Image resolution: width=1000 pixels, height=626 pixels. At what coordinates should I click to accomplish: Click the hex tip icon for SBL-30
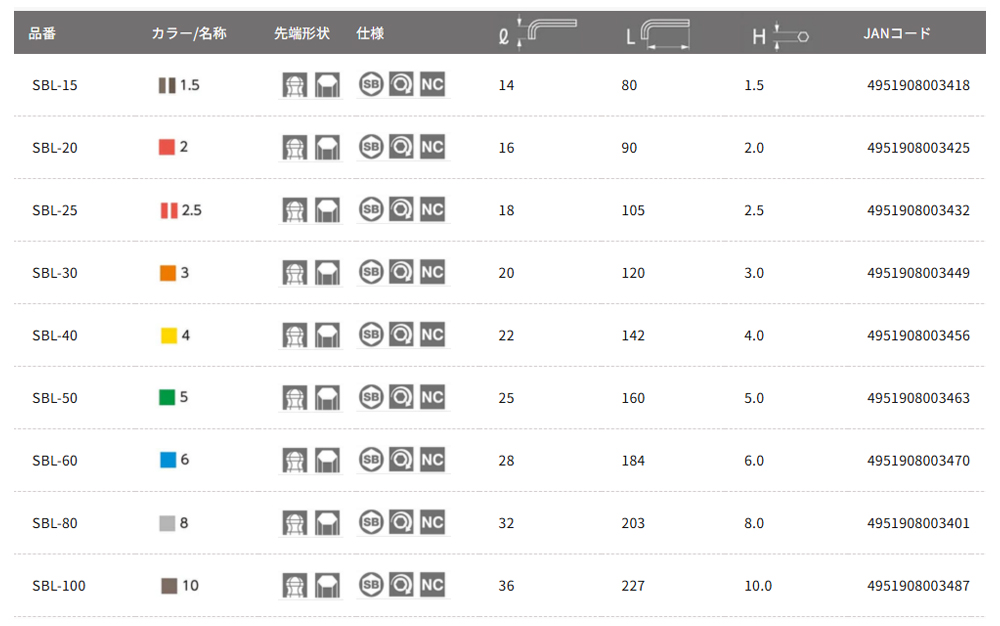pos(327,273)
